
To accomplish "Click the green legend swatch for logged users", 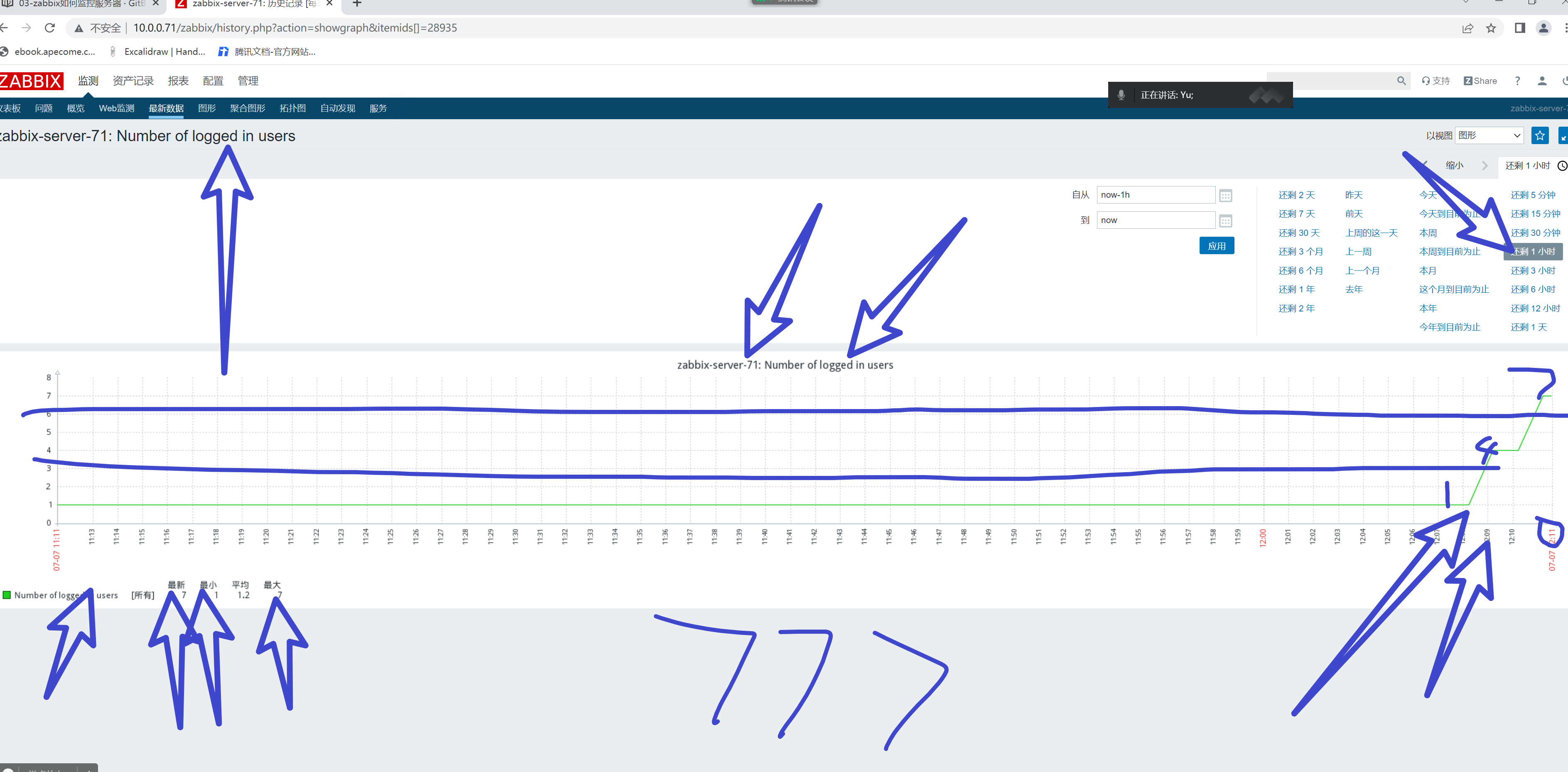I will [x=7, y=595].
